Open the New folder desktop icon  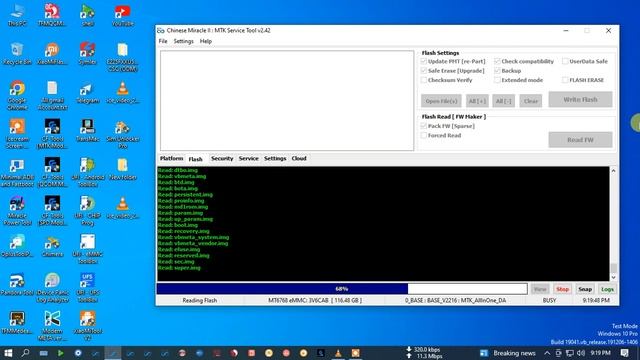click(122, 169)
